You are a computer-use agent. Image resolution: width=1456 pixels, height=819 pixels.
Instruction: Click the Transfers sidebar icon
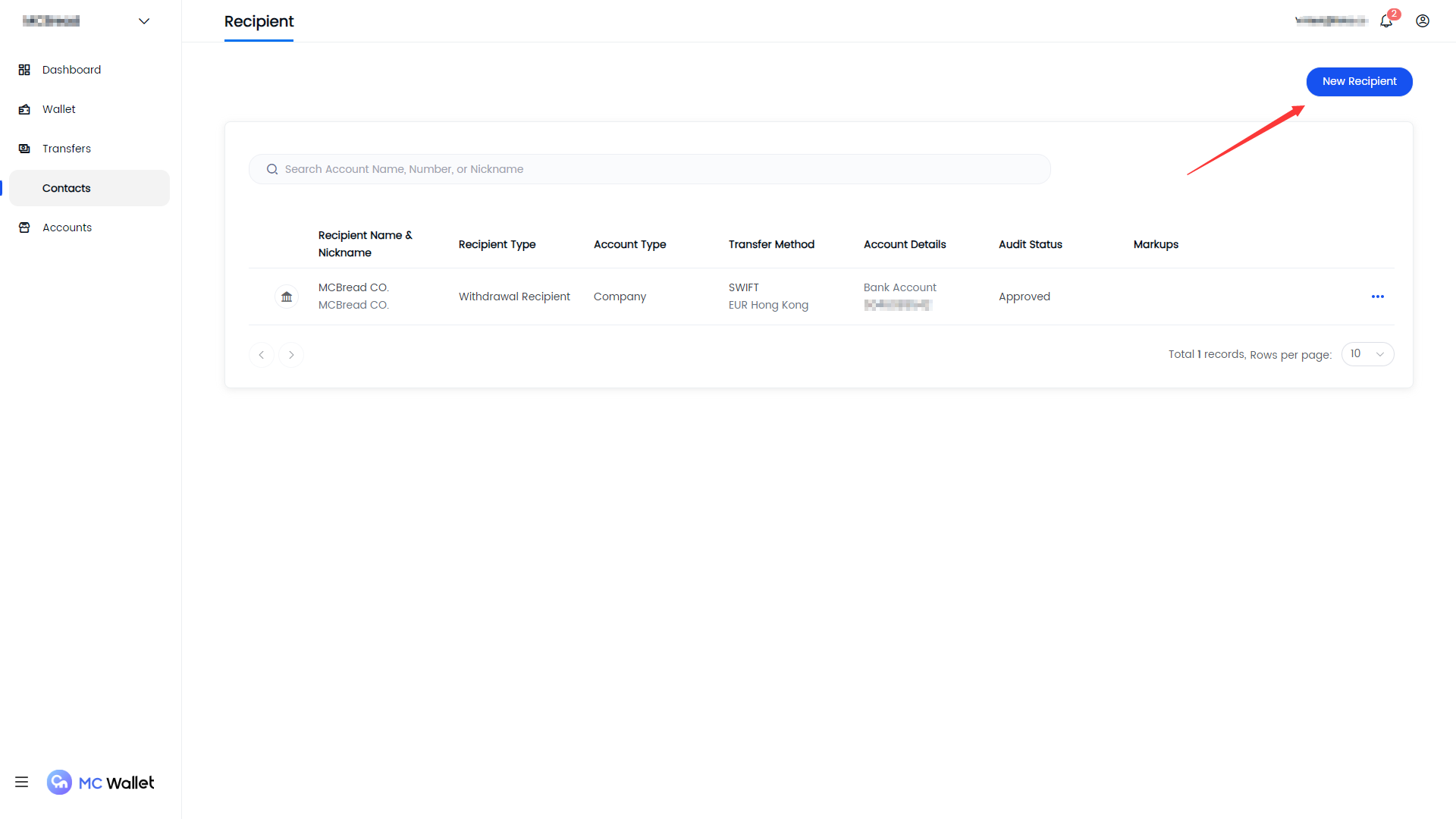[x=24, y=149]
